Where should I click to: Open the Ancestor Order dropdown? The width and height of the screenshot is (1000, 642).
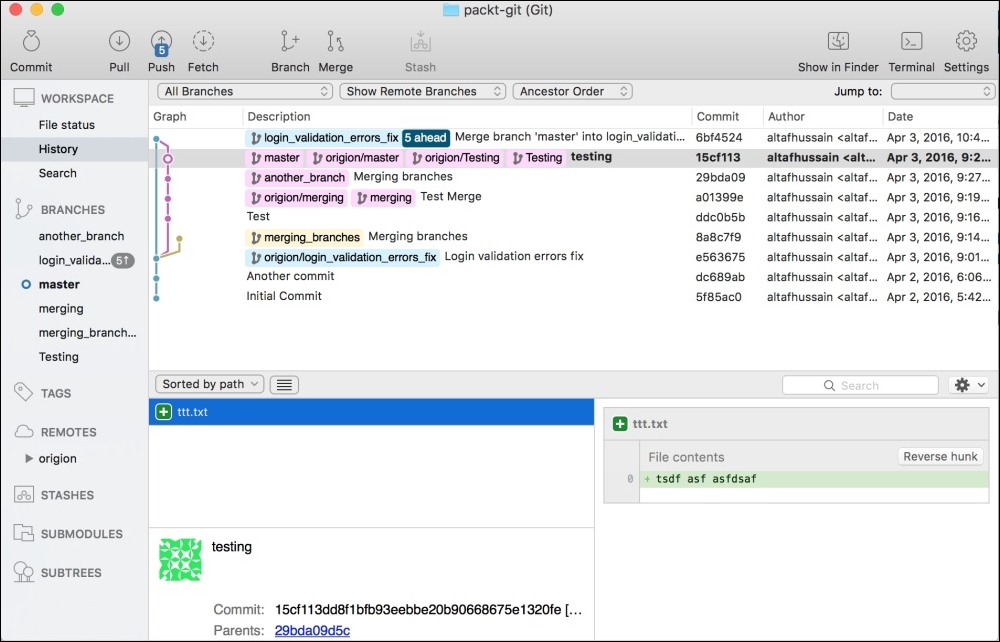[x=572, y=90]
